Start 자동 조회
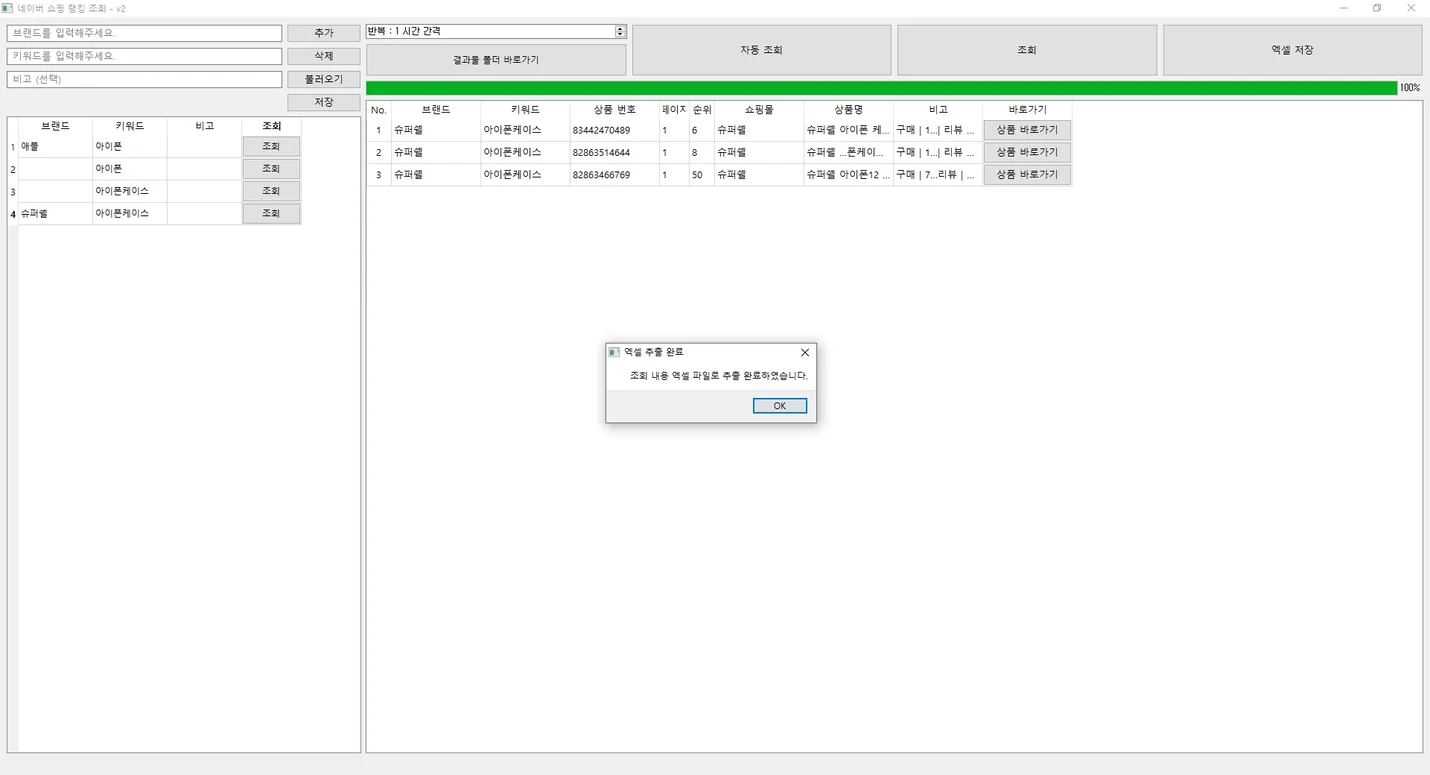 [x=762, y=50]
